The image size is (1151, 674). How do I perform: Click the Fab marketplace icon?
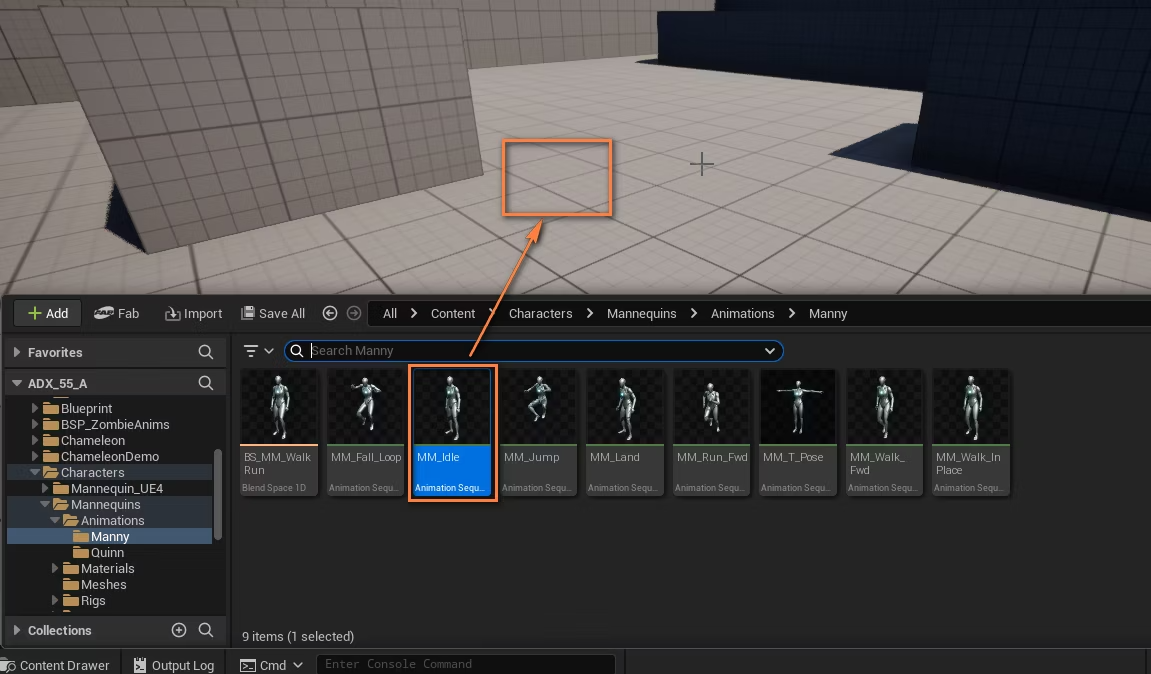(x=104, y=314)
